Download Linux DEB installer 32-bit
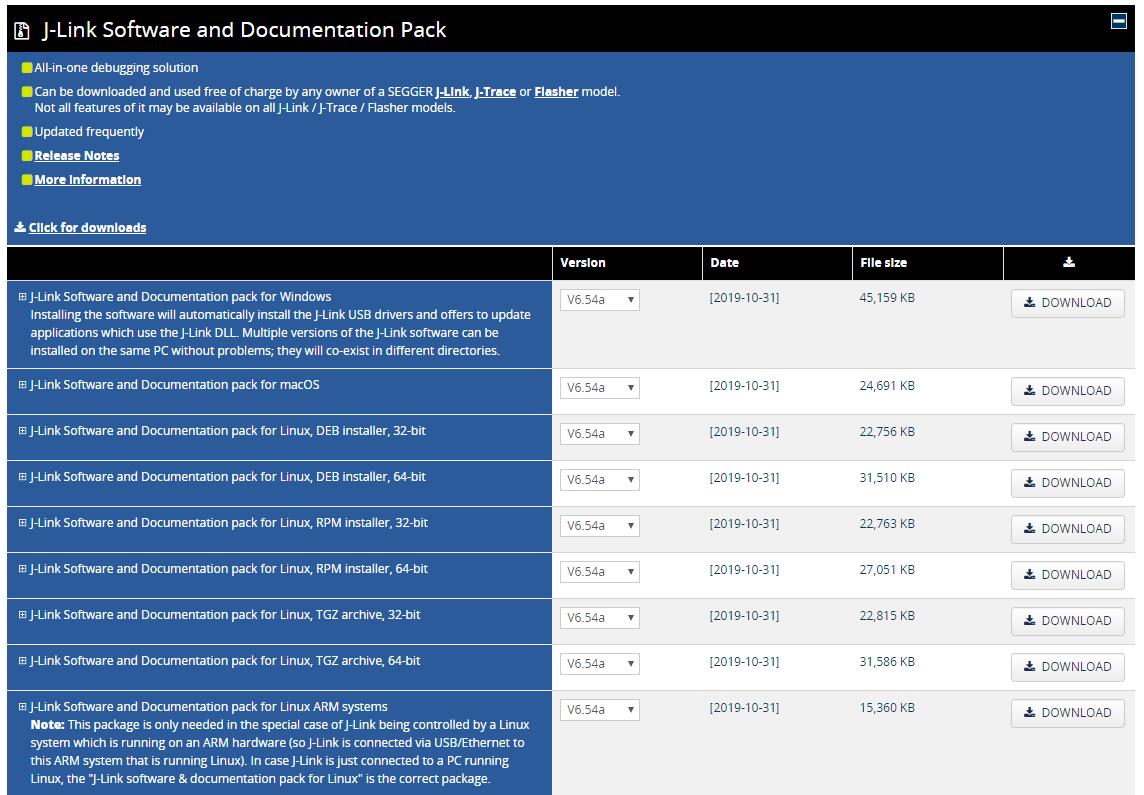This screenshot has width=1144, height=795. click(1067, 437)
